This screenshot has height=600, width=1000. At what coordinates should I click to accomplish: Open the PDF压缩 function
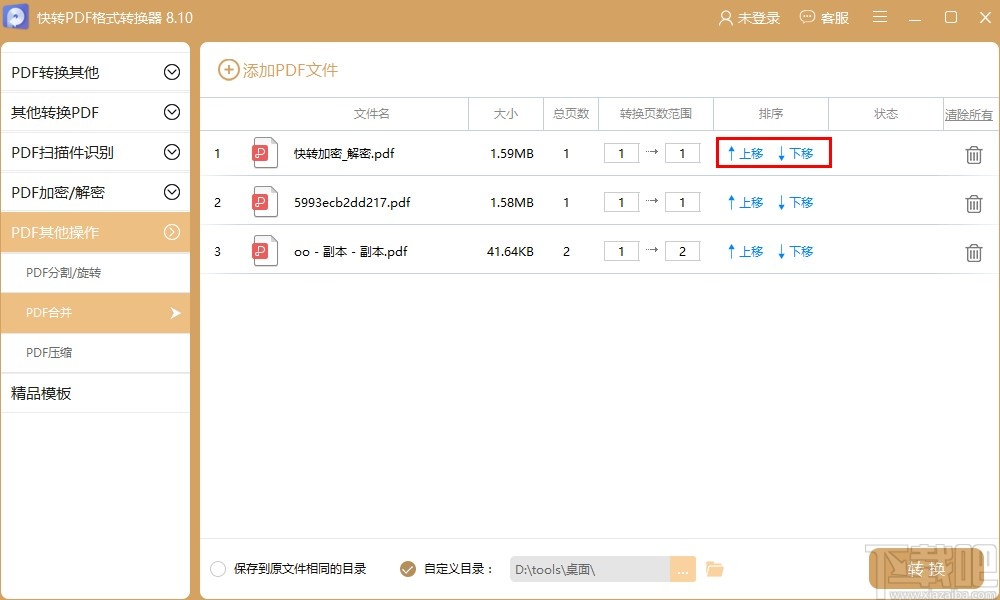(96, 353)
